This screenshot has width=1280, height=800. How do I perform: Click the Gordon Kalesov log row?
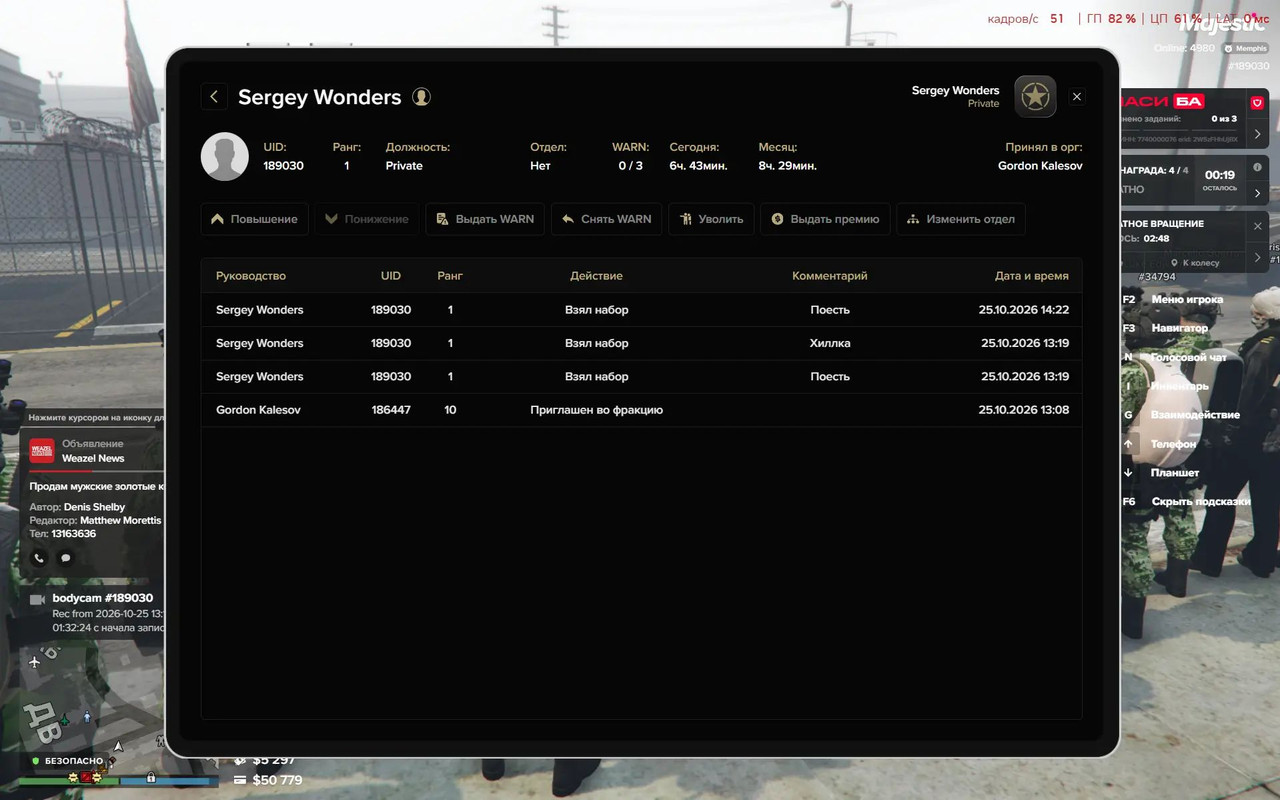click(x=642, y=410)
